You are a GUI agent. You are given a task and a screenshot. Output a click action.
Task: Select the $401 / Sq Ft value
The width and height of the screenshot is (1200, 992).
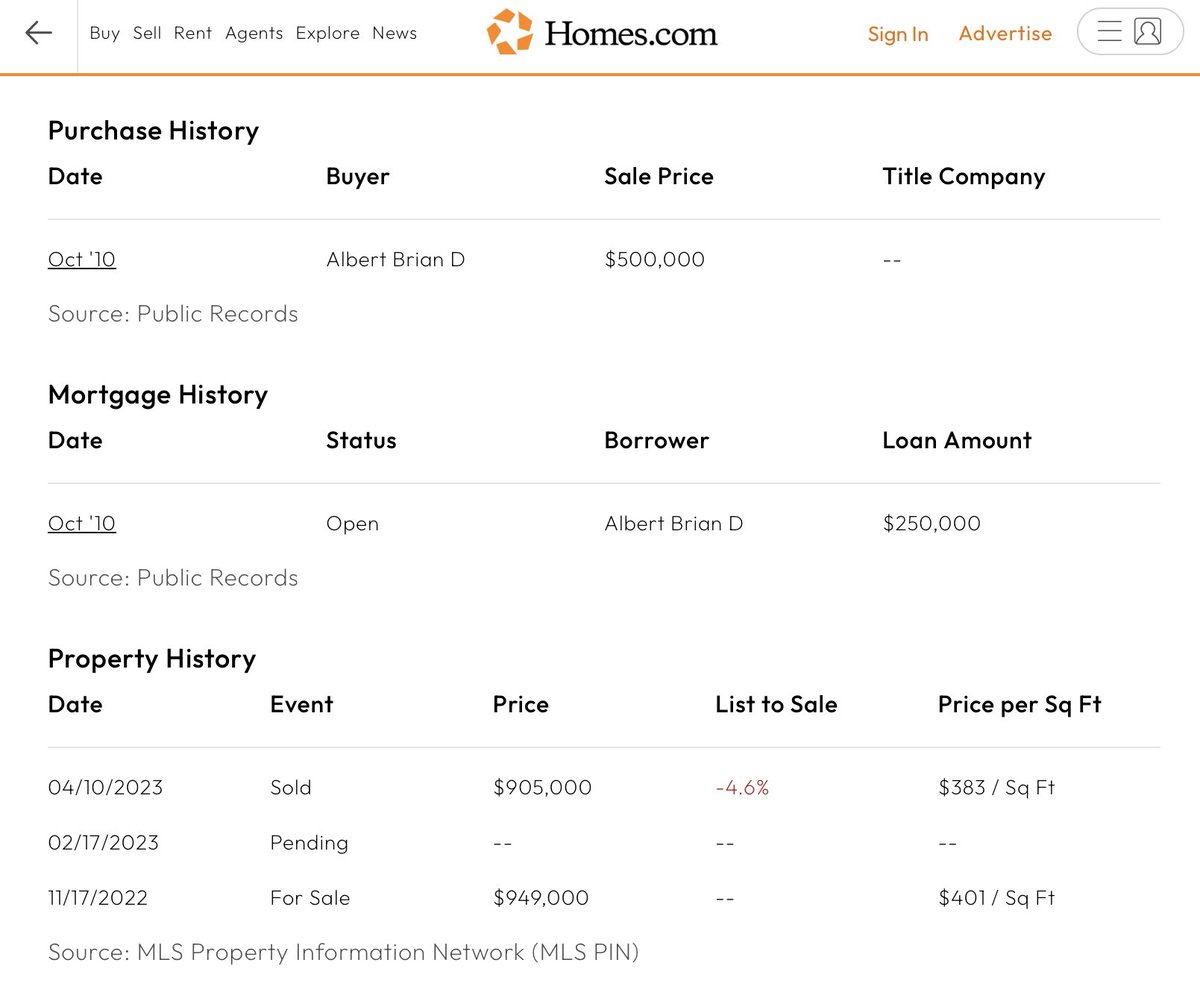pos(997,897)
